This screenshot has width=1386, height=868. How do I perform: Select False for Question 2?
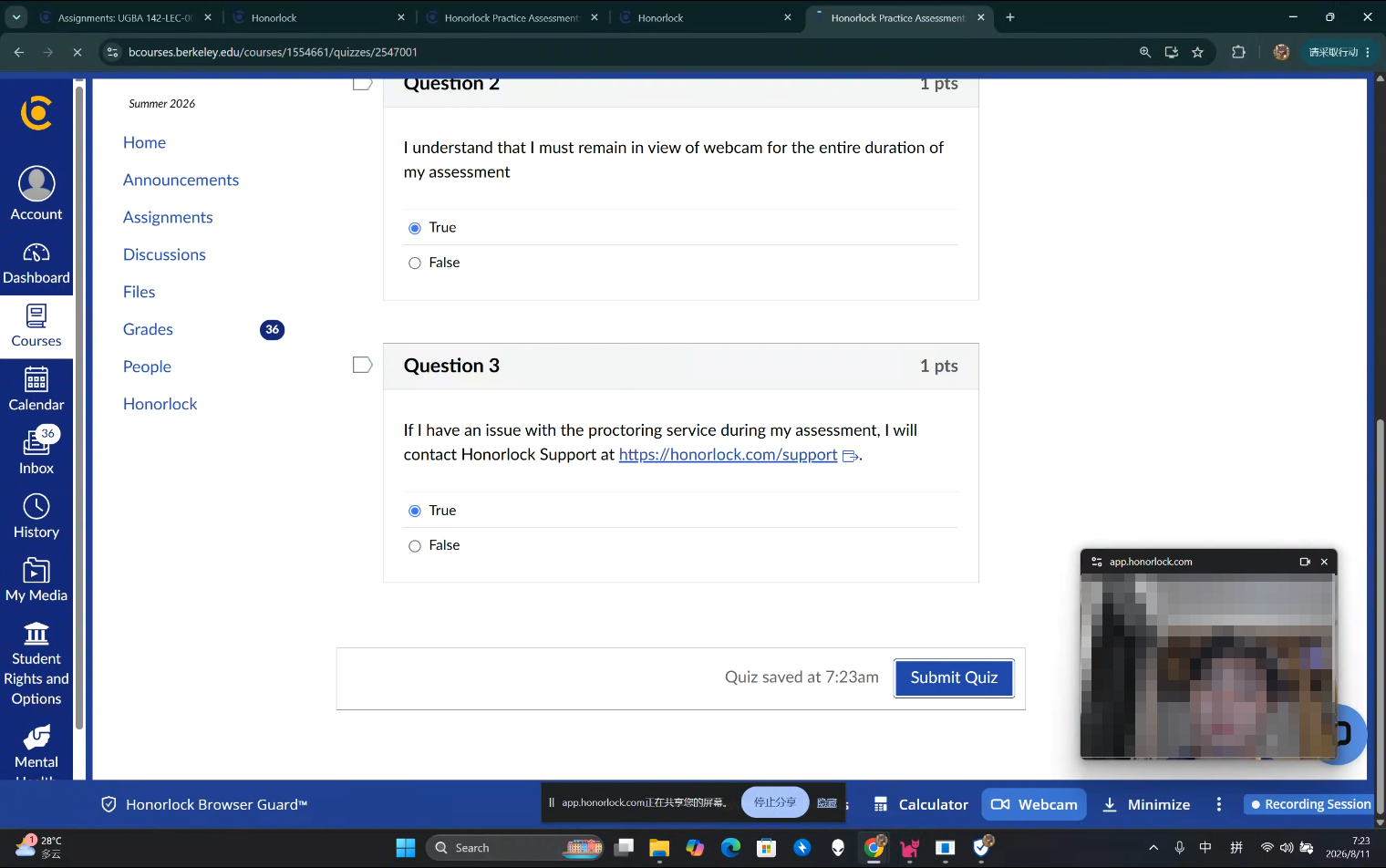[x=415, y=263]
